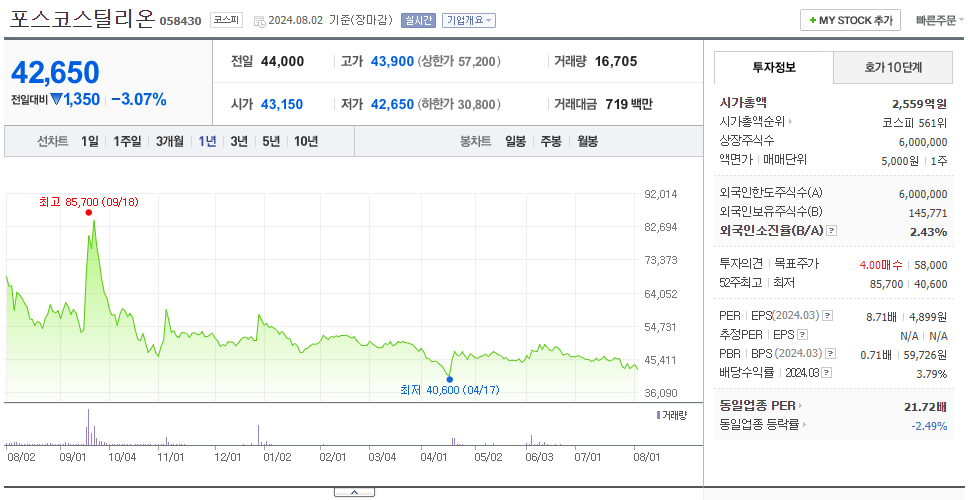Click the stock code 058430
The image size is (968, 500).
tap(180, 21)
